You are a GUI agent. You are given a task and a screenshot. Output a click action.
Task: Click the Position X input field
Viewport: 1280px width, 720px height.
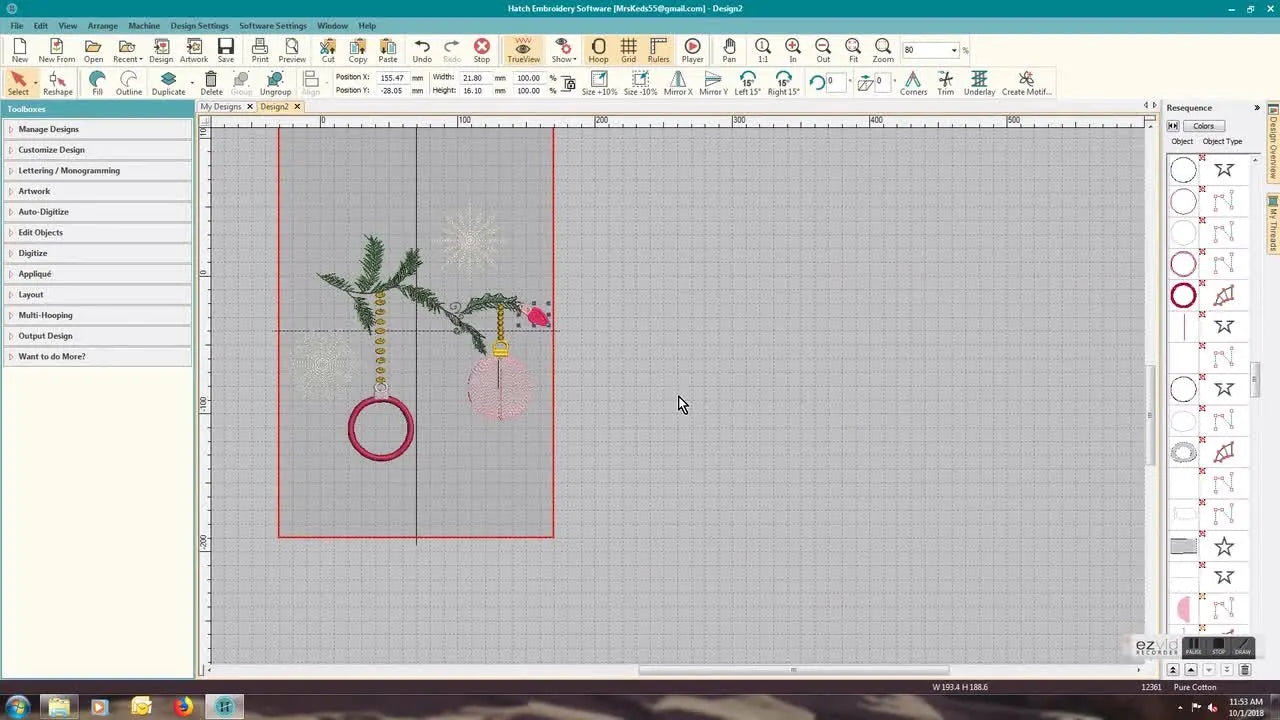point(391,77)
